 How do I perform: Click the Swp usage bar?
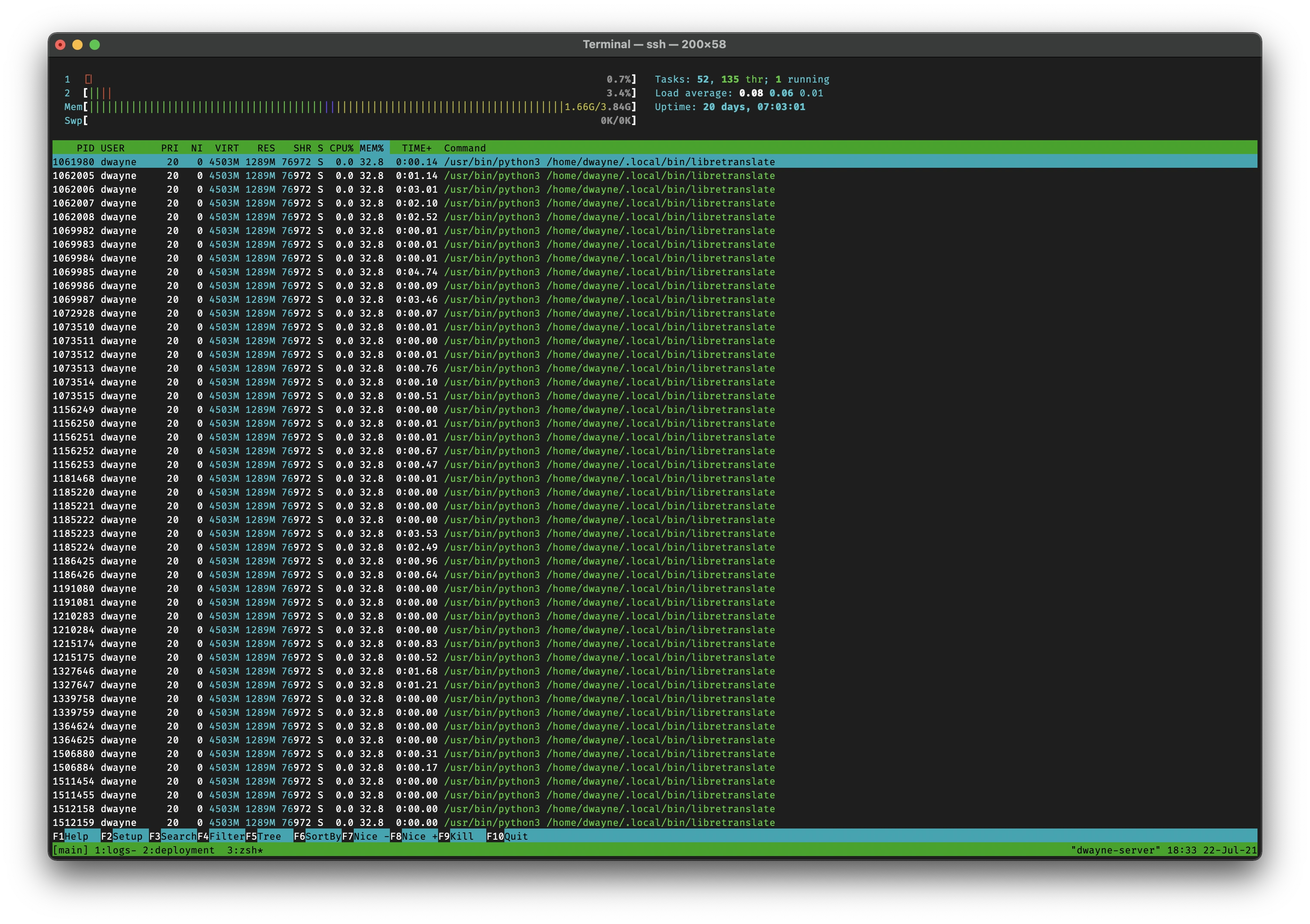350,120
